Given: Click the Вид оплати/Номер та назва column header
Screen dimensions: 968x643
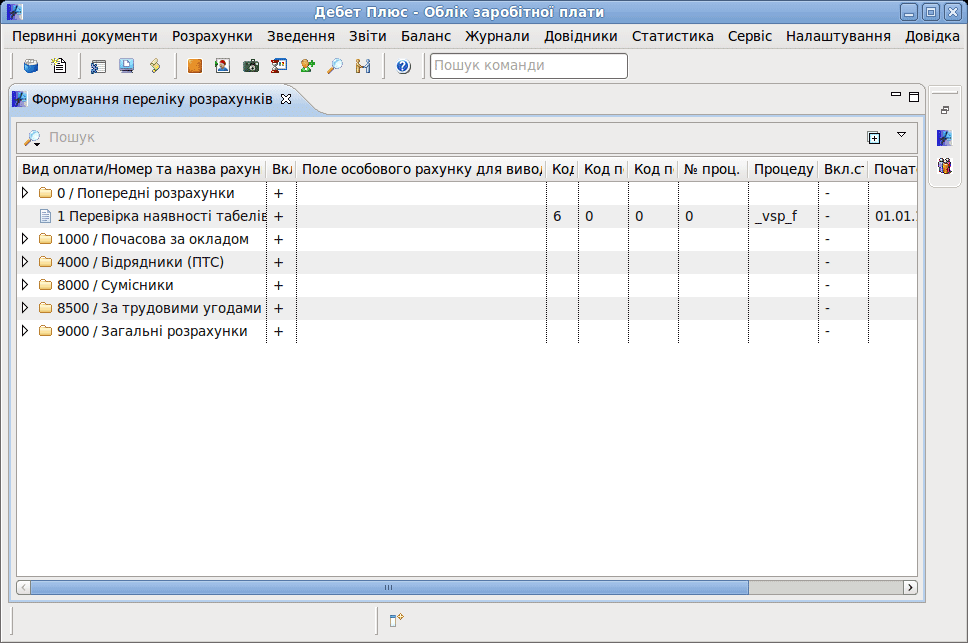Looking at the screenshot, I should (141, 169).
